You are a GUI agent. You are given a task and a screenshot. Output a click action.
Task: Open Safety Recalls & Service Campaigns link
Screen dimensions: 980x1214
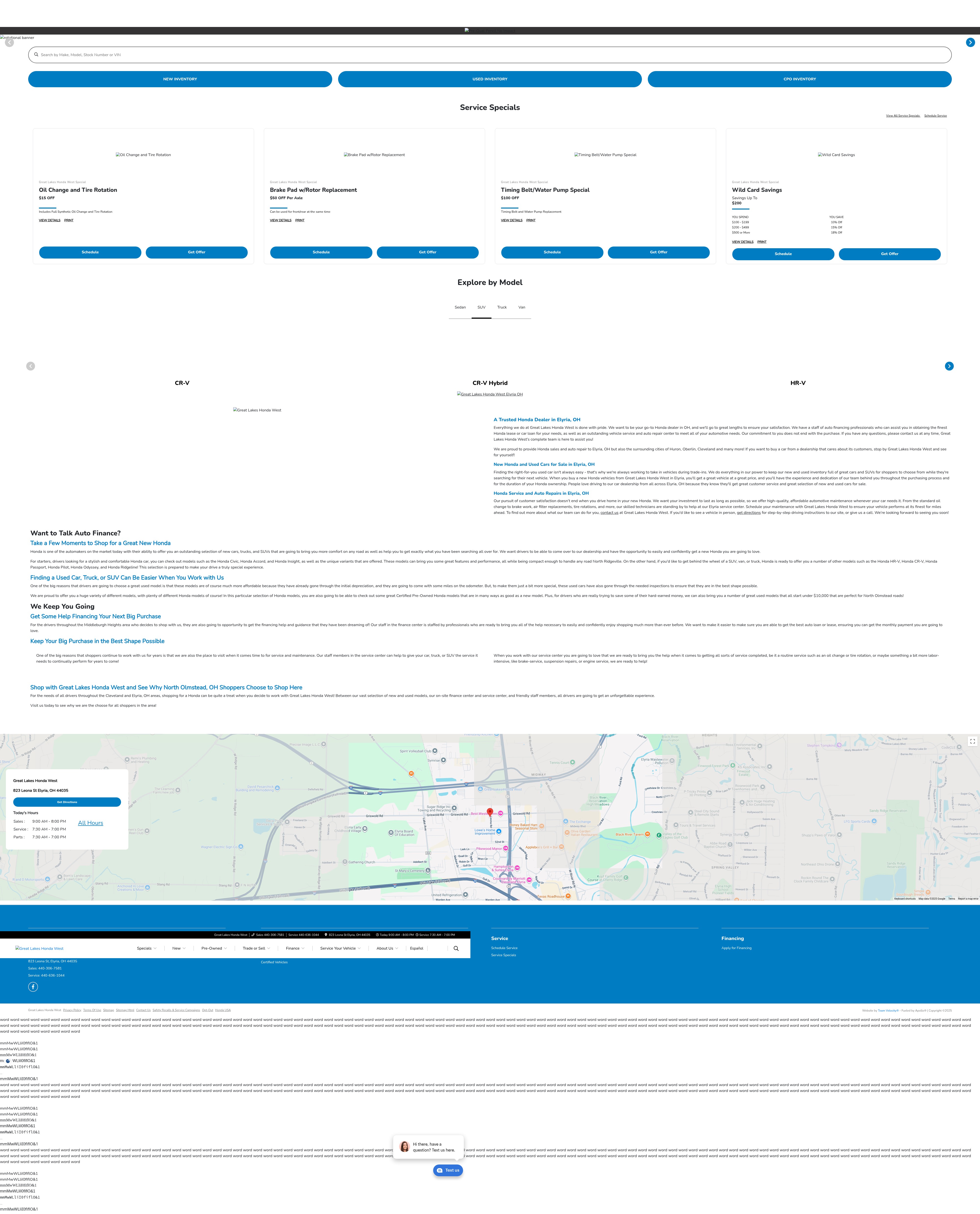point(176,1010)
